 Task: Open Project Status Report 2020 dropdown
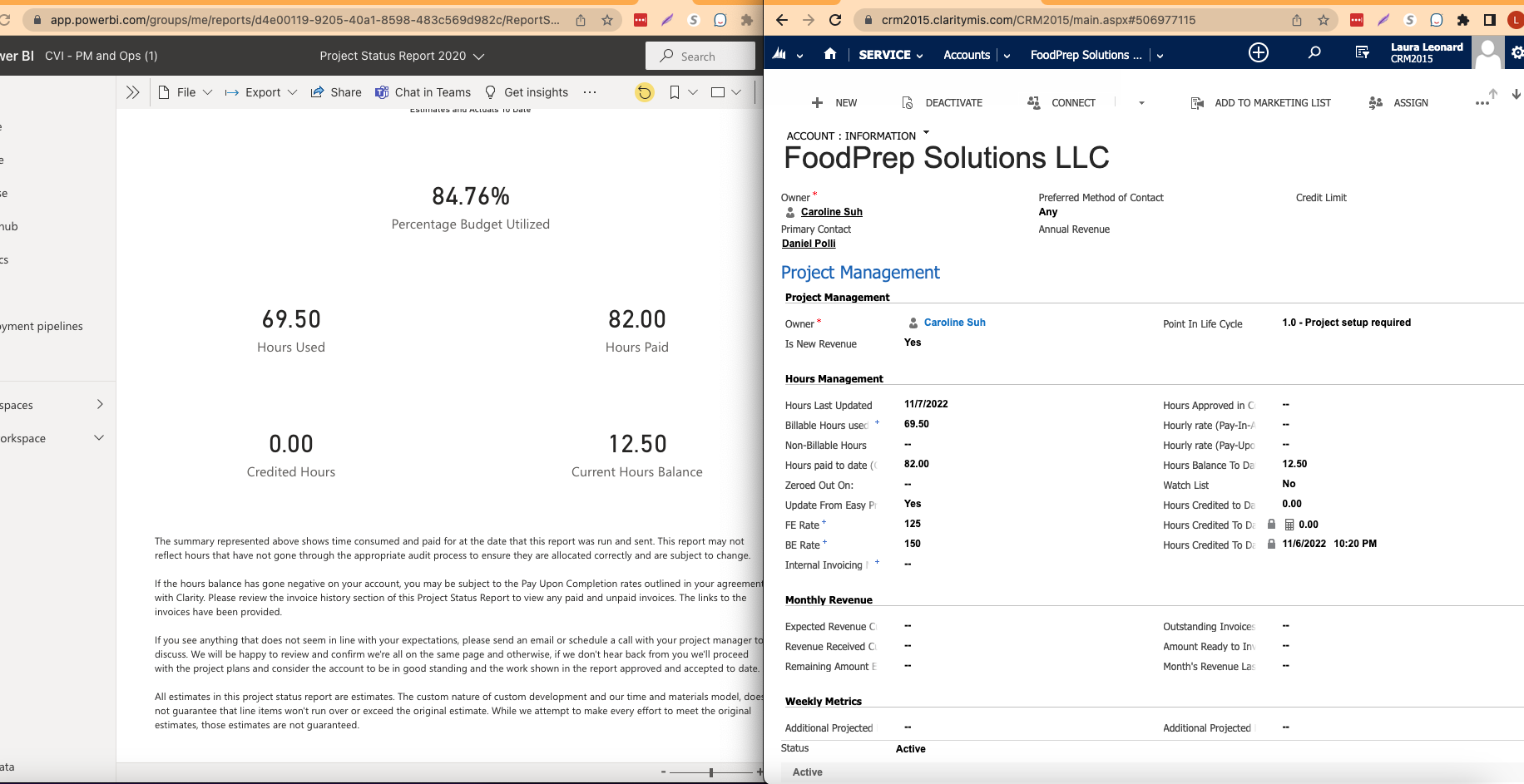[402, 56]
